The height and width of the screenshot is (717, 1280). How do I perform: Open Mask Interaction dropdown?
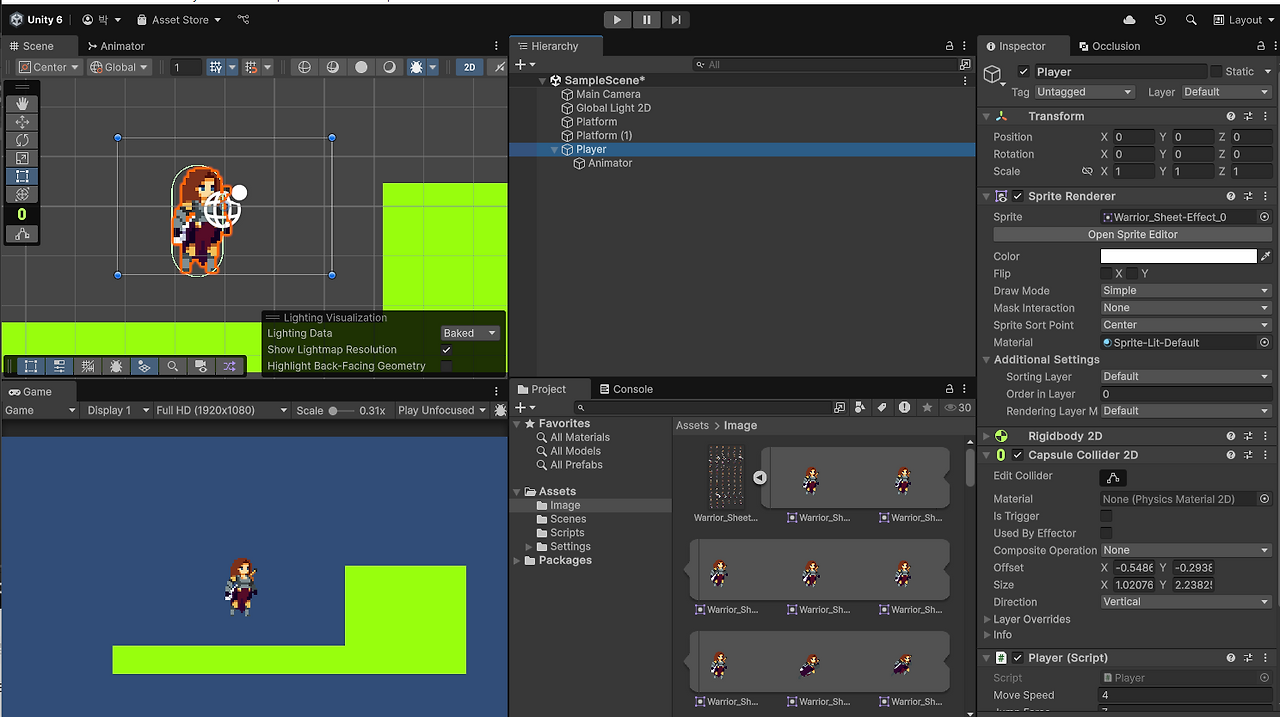click(x=1186, y=308)
